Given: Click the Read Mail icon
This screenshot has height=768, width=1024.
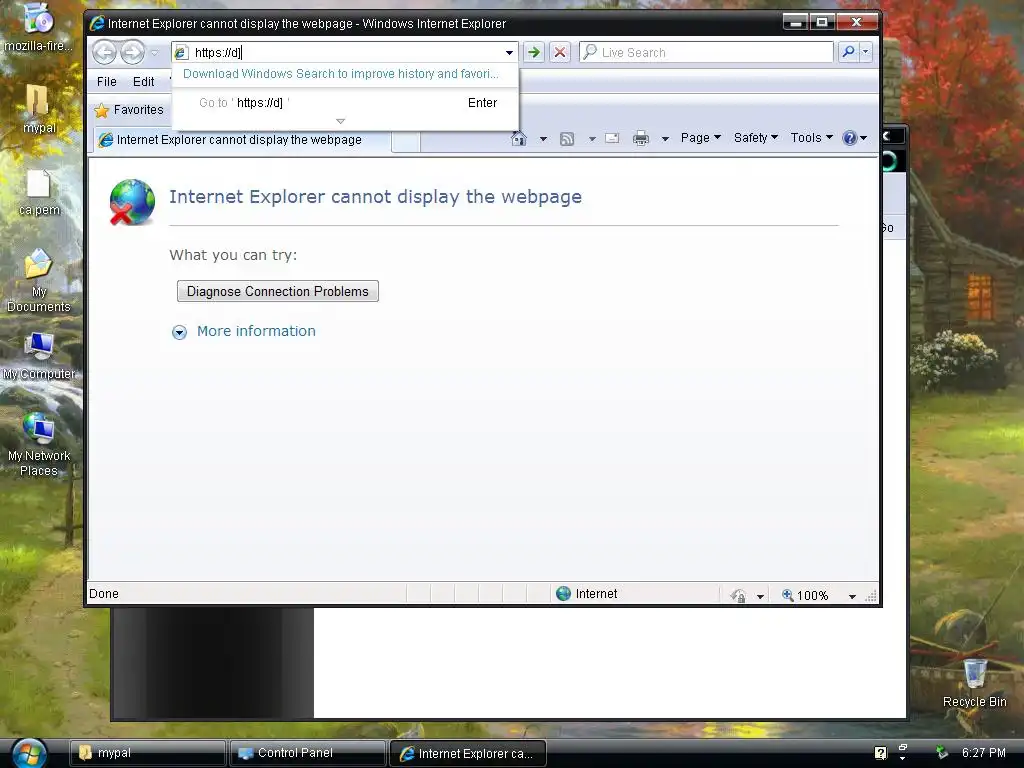Looking at the screenshot, I should [612, 138].
